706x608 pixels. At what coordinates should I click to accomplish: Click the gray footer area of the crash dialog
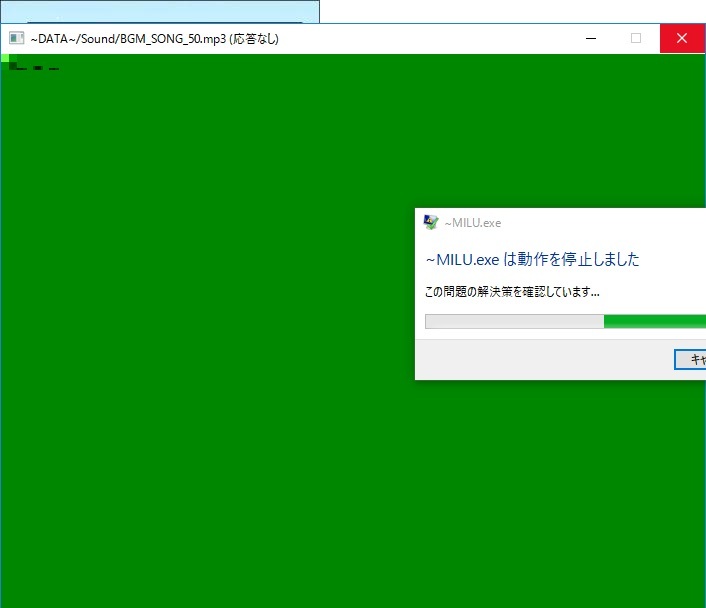[x=540, y=360]
